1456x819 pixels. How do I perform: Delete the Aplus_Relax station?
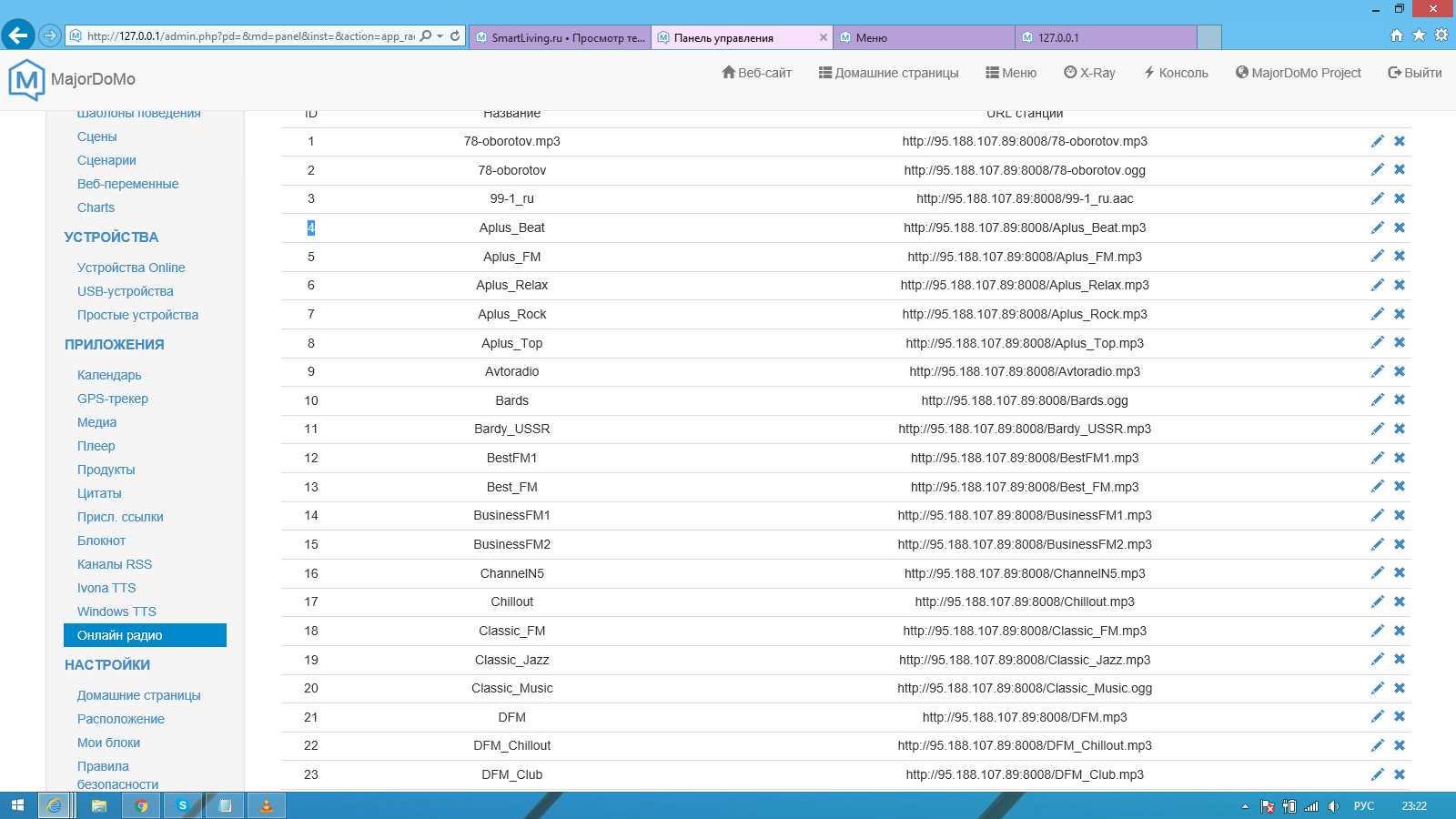[x=1400, y=285]
